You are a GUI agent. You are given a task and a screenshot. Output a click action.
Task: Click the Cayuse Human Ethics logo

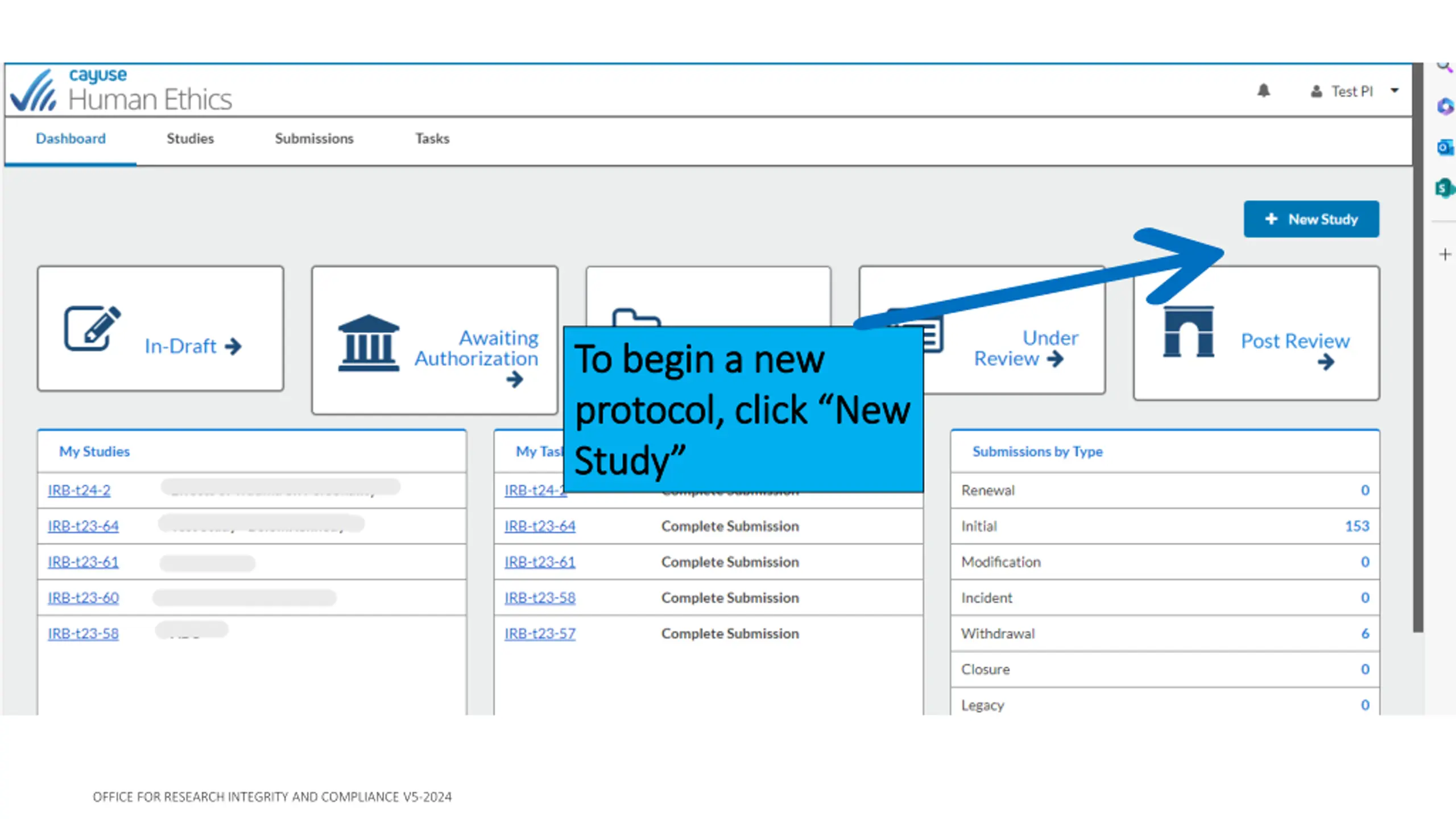pos(121,91)
